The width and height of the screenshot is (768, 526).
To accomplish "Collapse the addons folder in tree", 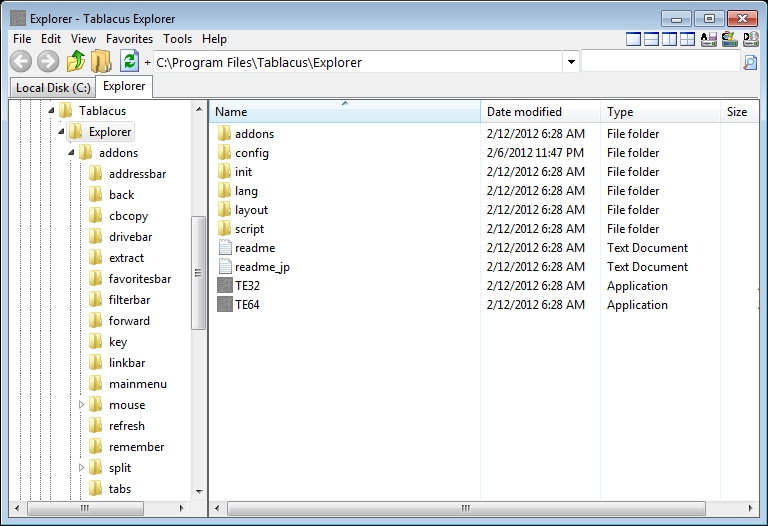I will point(71,153).
